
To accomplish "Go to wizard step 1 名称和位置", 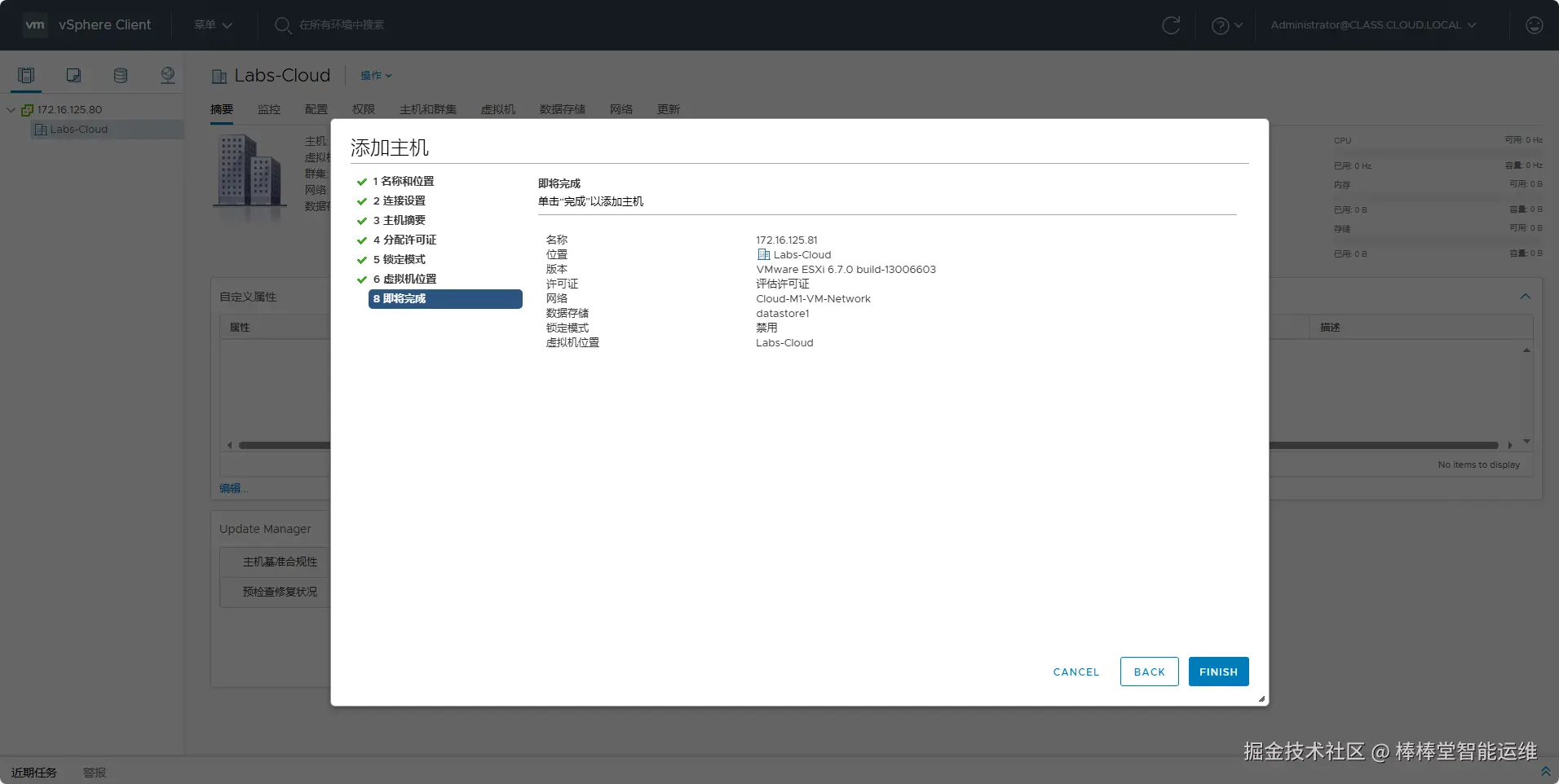I will [x=404, y=181].
